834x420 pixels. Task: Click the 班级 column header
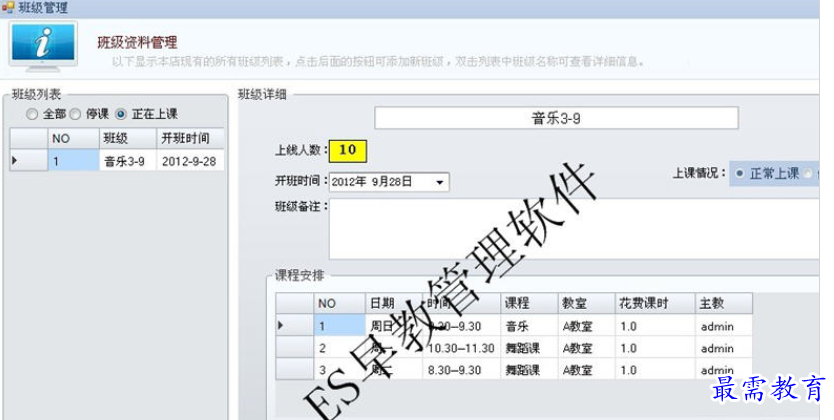(x=128, y=138)
